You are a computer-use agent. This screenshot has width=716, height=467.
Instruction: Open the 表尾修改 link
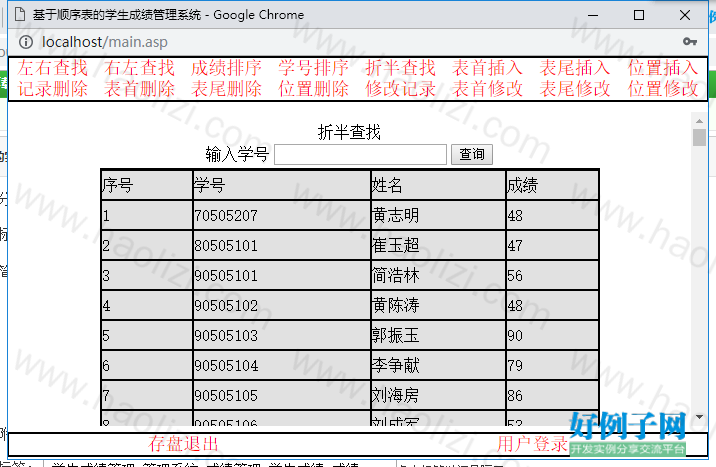[x=575, y=89]
